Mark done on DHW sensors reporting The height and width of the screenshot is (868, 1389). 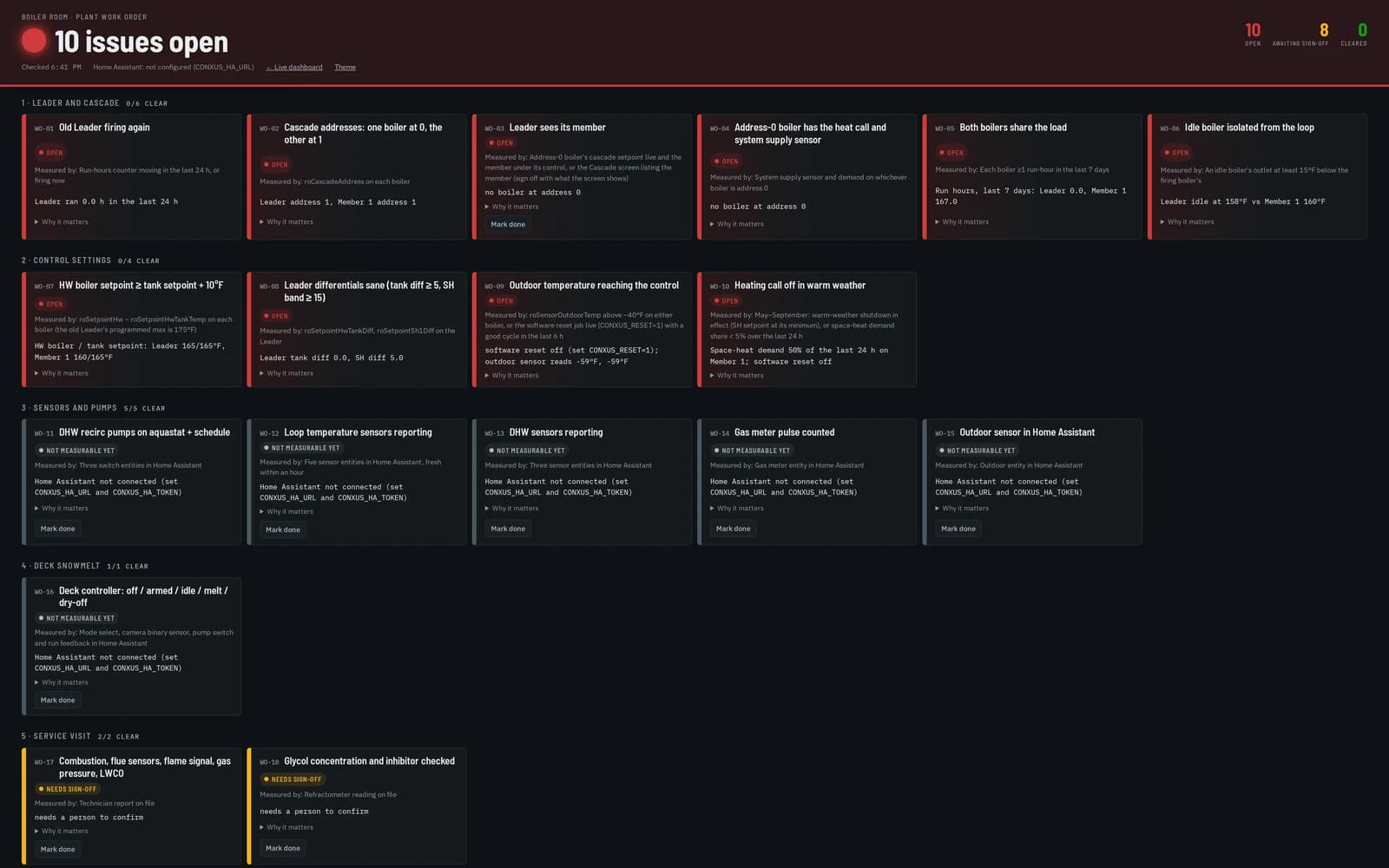pos(508,529)
